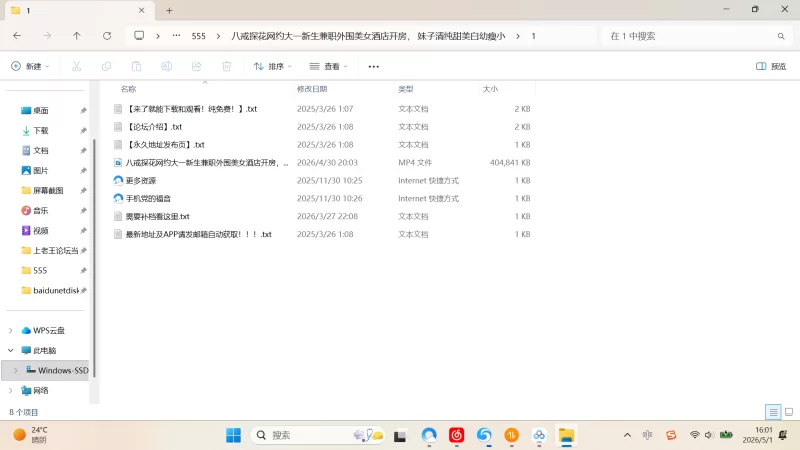Add a new Explorer tab
The width and height of the screenshot is (800, 450).
169,10
